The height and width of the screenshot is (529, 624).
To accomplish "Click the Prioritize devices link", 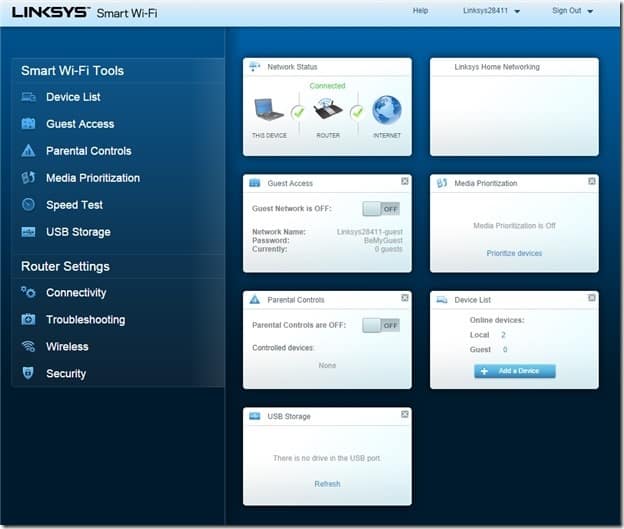I will (x=514, y=253).
